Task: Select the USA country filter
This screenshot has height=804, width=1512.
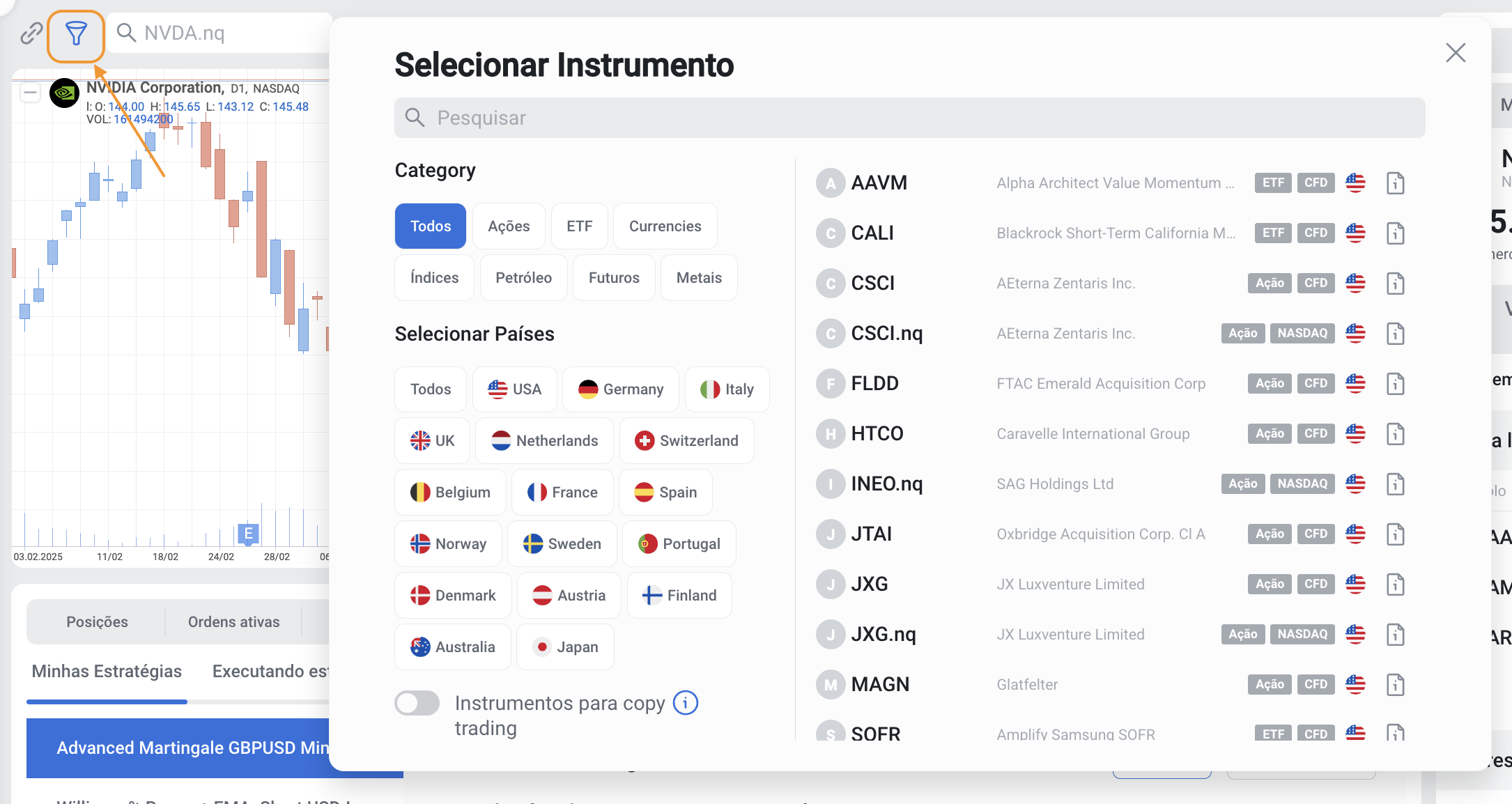Action: click(514, 389)
